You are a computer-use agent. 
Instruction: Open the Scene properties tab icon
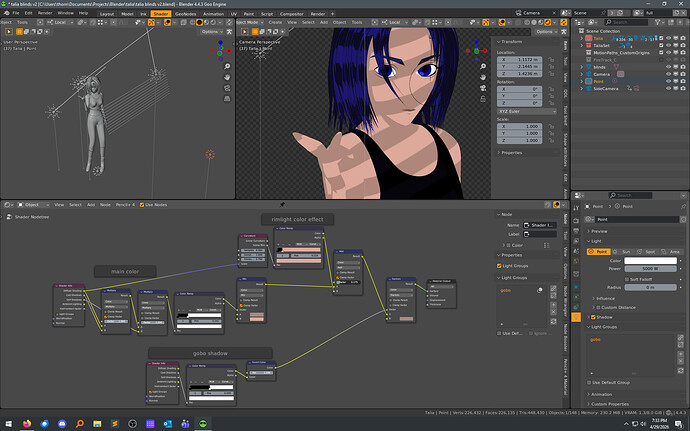pyautogui.click(x=576, y=251)
